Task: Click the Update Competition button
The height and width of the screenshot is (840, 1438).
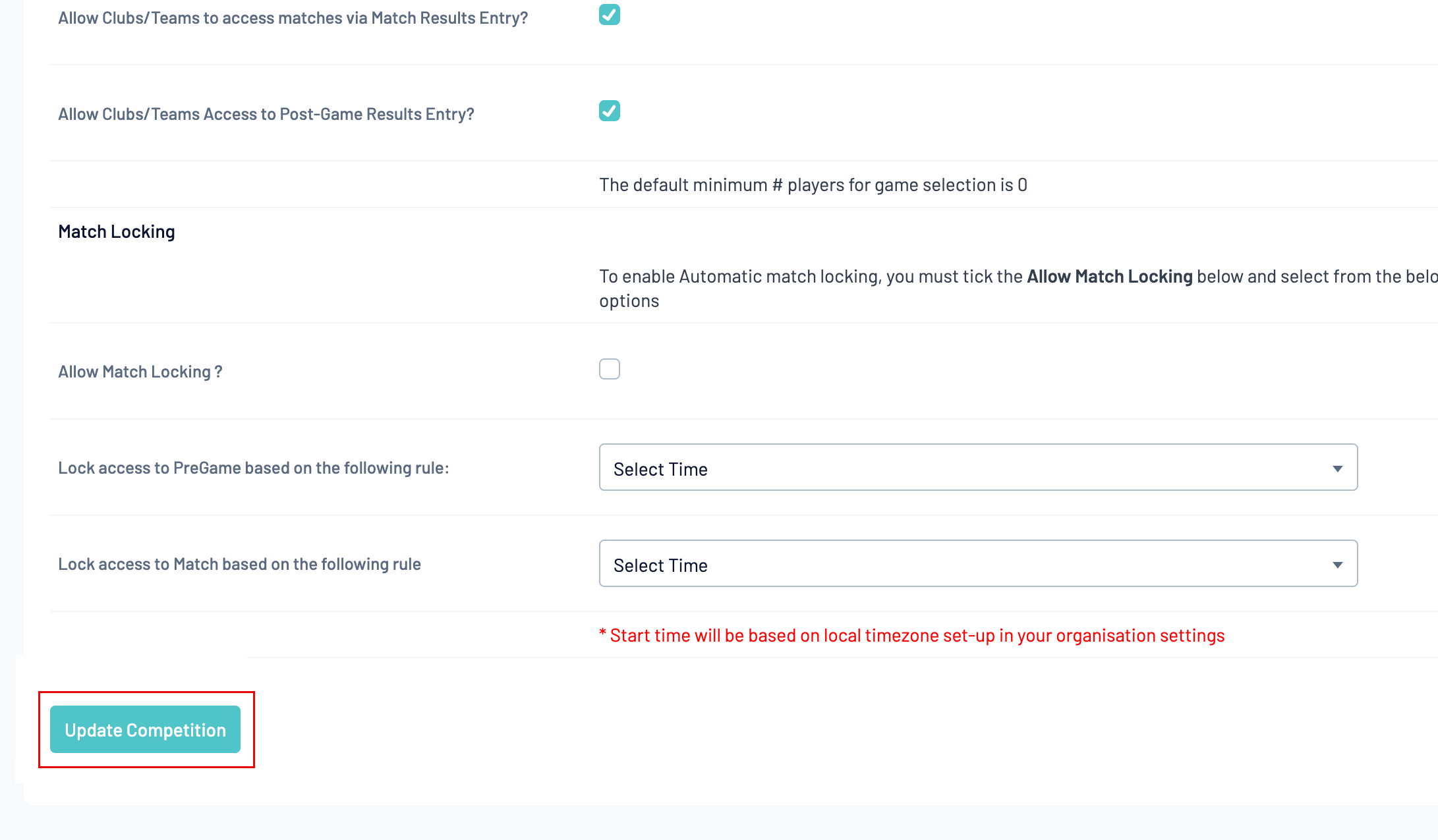Action: click(145, 729)
